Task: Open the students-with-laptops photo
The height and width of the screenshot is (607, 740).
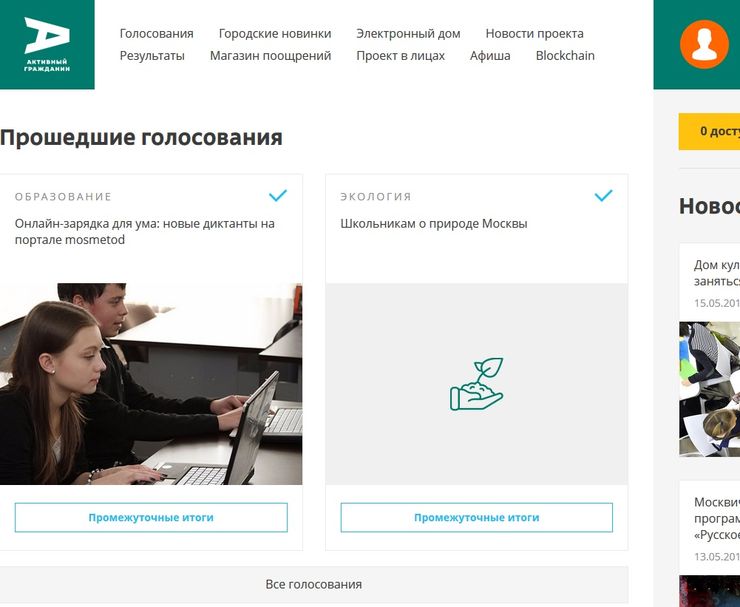Action: point(151,384)
